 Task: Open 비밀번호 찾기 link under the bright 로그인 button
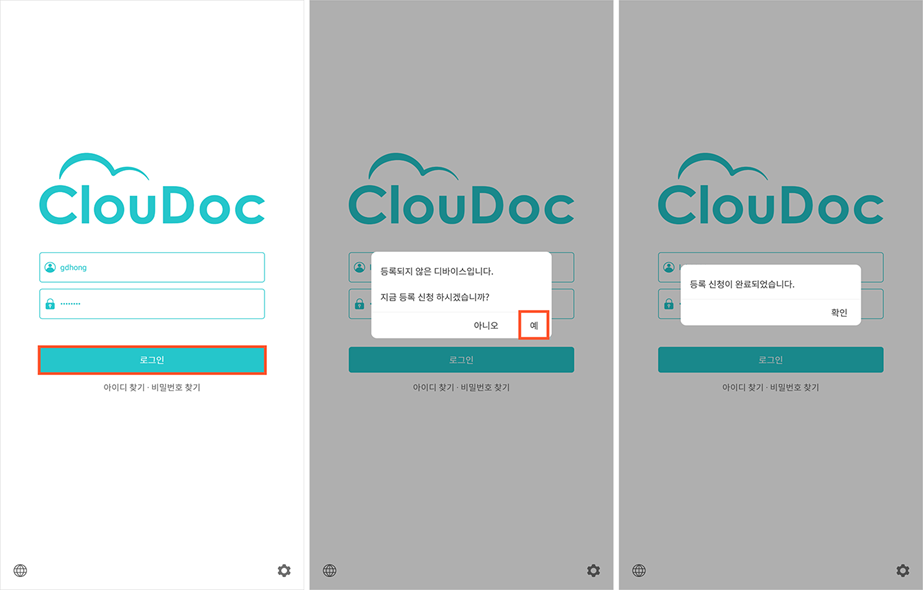(x=176, y=387)
